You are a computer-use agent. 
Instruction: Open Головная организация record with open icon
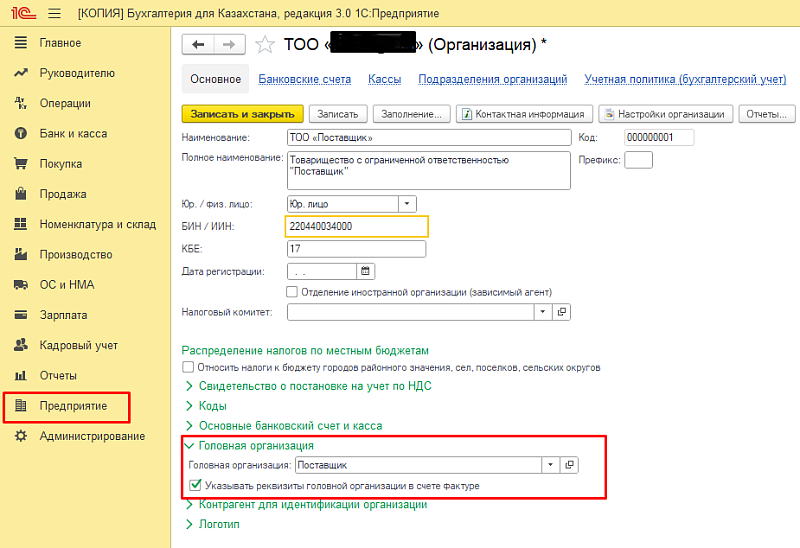click(x=568, y=465)
